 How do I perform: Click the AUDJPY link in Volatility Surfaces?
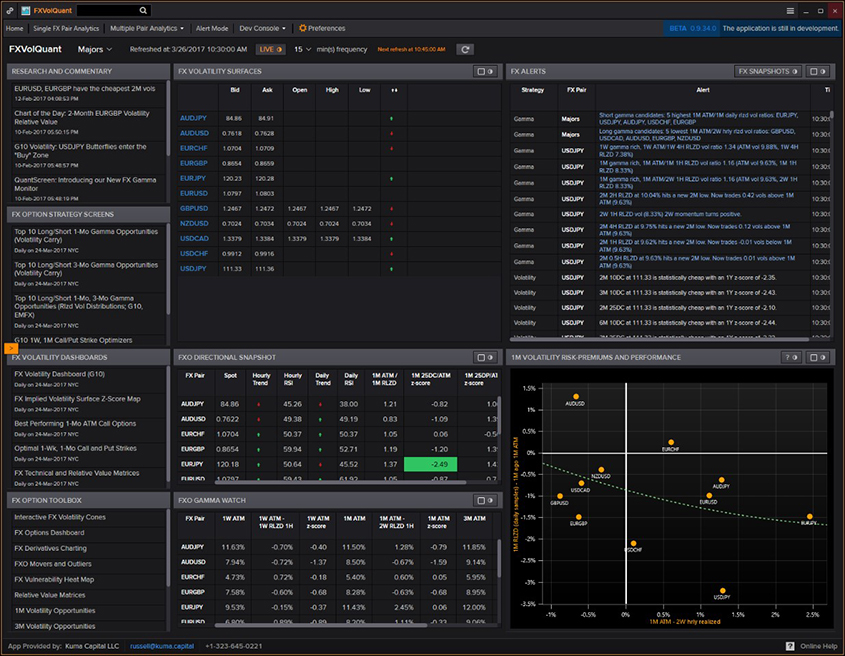pyautogui.click(x=194, y=118)
